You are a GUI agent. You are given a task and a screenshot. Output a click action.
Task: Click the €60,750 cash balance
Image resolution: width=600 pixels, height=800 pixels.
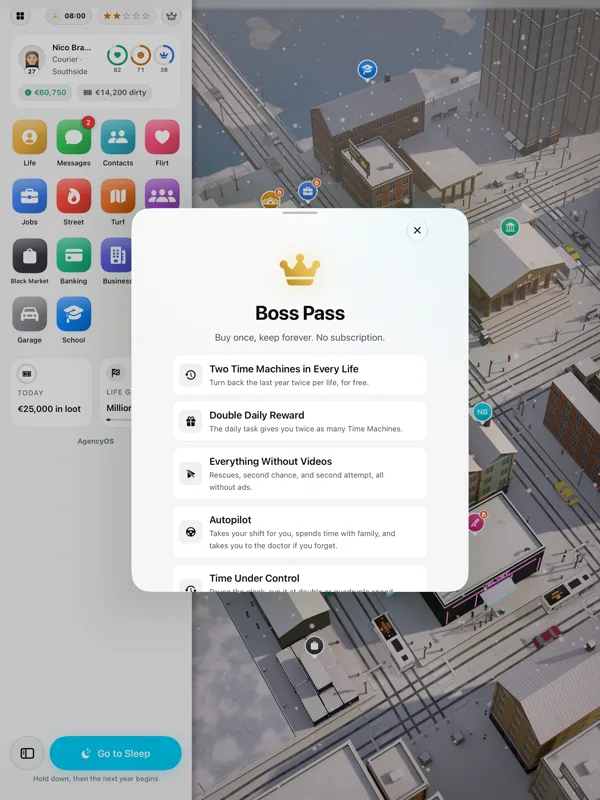(x=45, y=92)
